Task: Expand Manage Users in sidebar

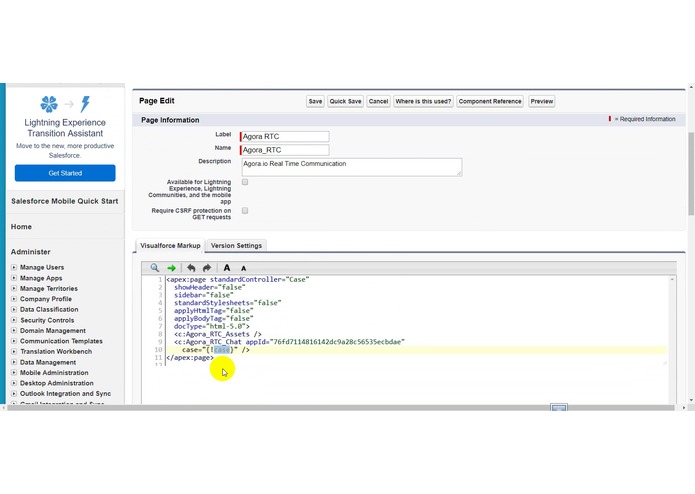Action: tap(14, 267)
